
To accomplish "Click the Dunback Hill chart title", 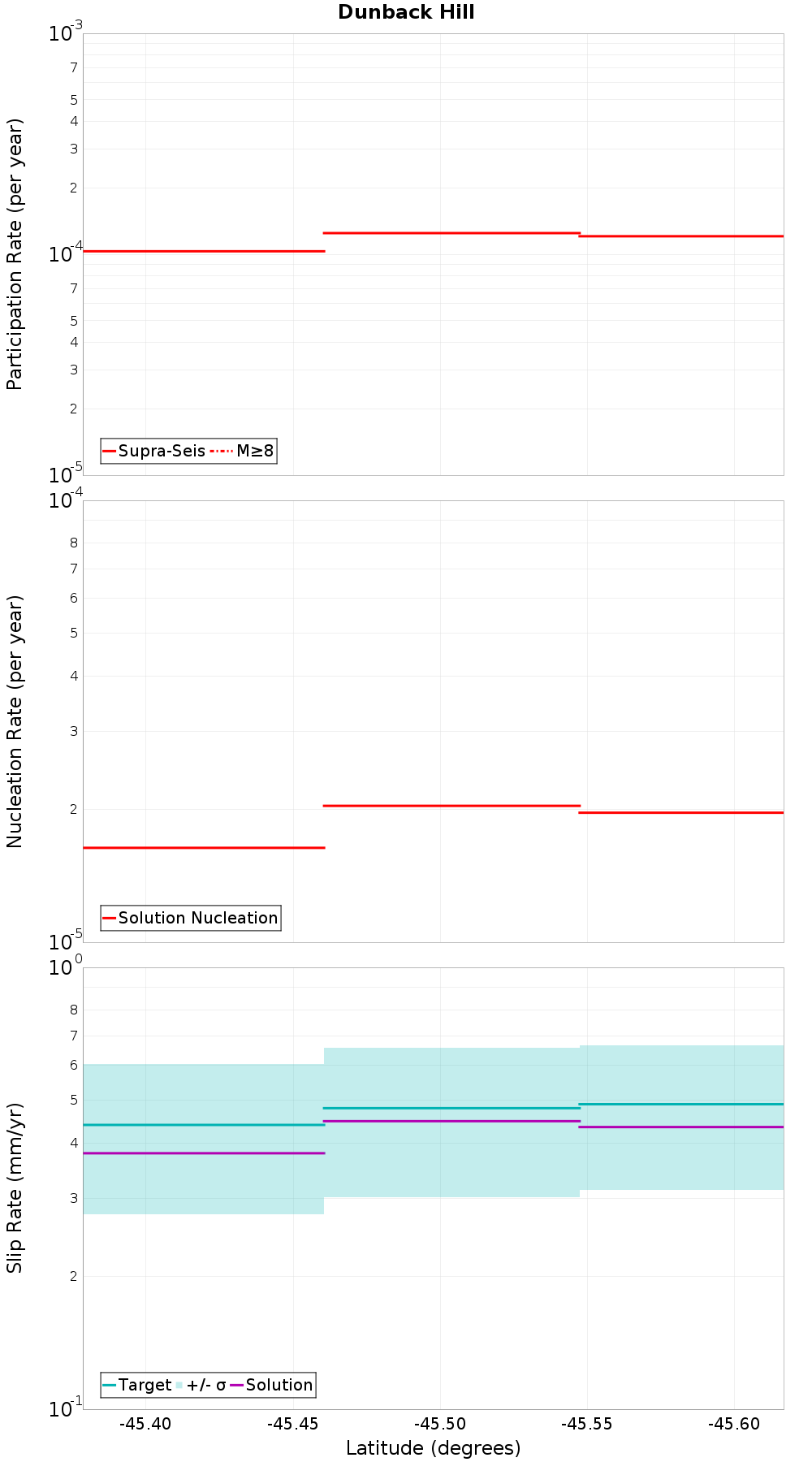I will click(x=406, y=12).
